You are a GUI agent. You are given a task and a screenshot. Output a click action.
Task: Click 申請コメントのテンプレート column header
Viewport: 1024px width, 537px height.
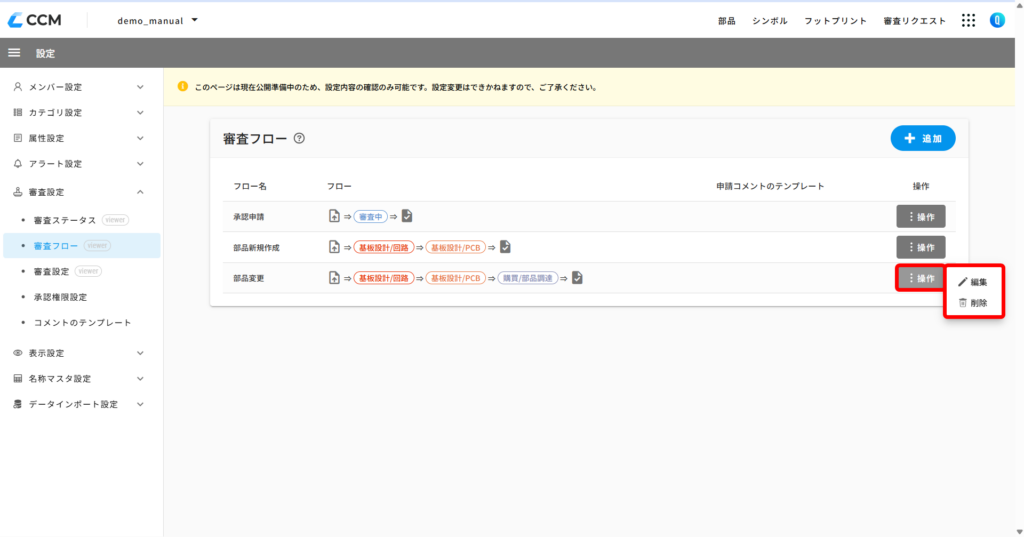pyautogui.click(x=770, y=186)
